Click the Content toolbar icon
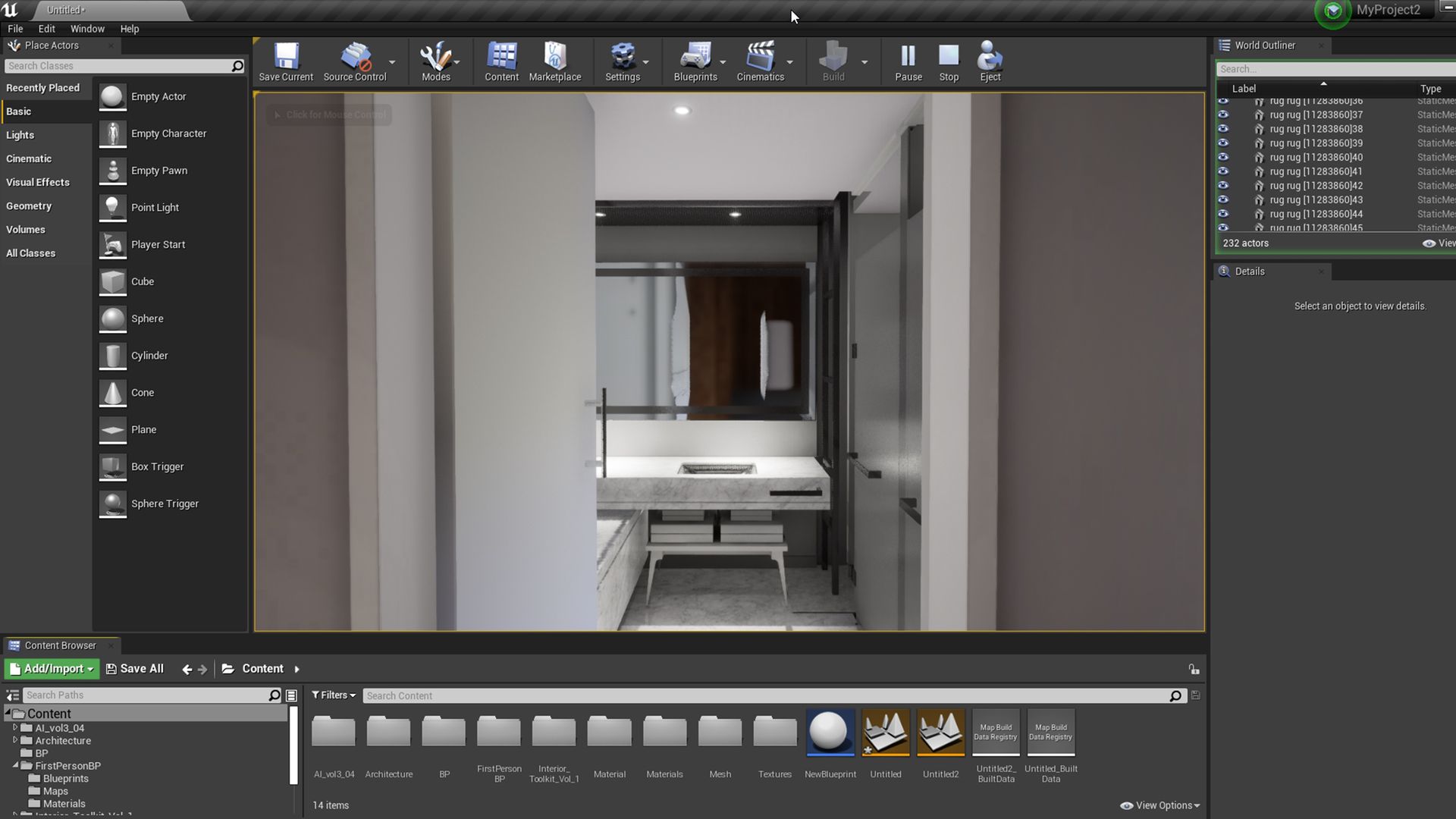Screen dimensions: 1456x819 [x=501, y=61]
